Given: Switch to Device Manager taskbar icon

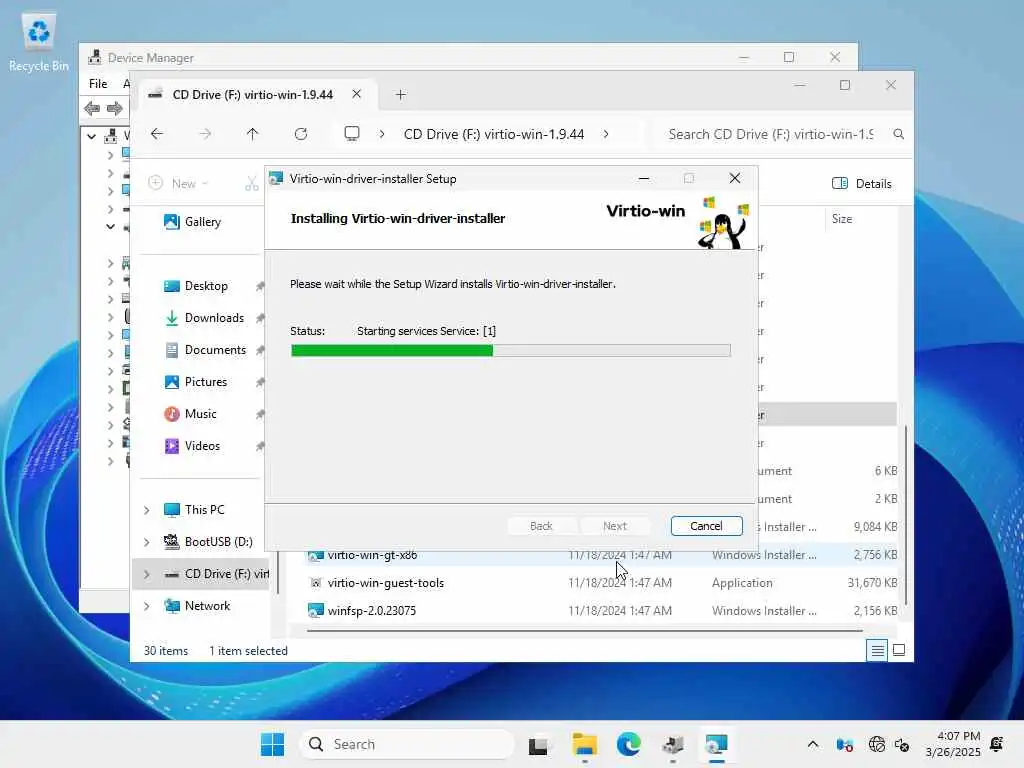Looking at the screenshot, I should point(673,744).
